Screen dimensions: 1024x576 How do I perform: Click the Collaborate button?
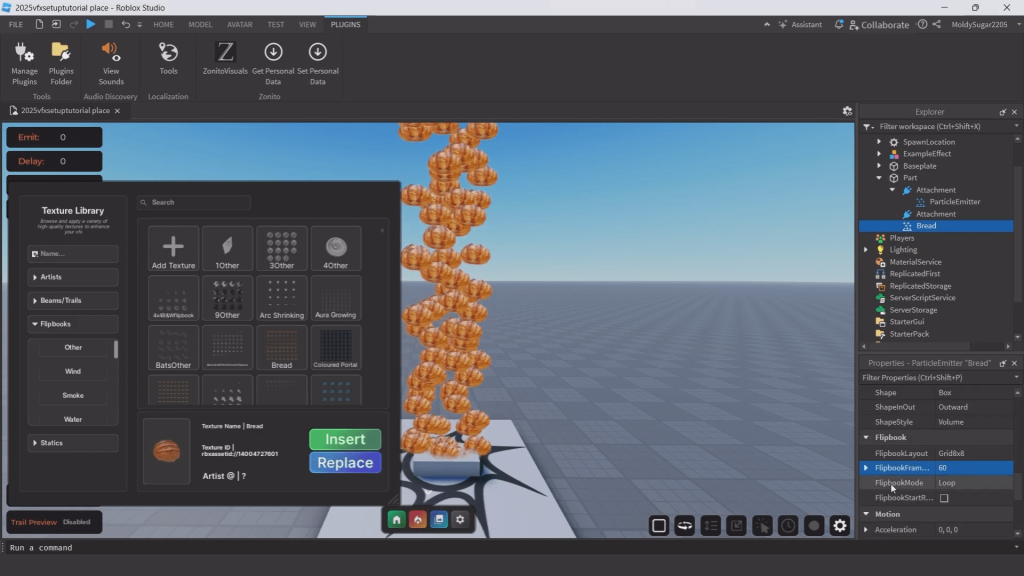879,25
